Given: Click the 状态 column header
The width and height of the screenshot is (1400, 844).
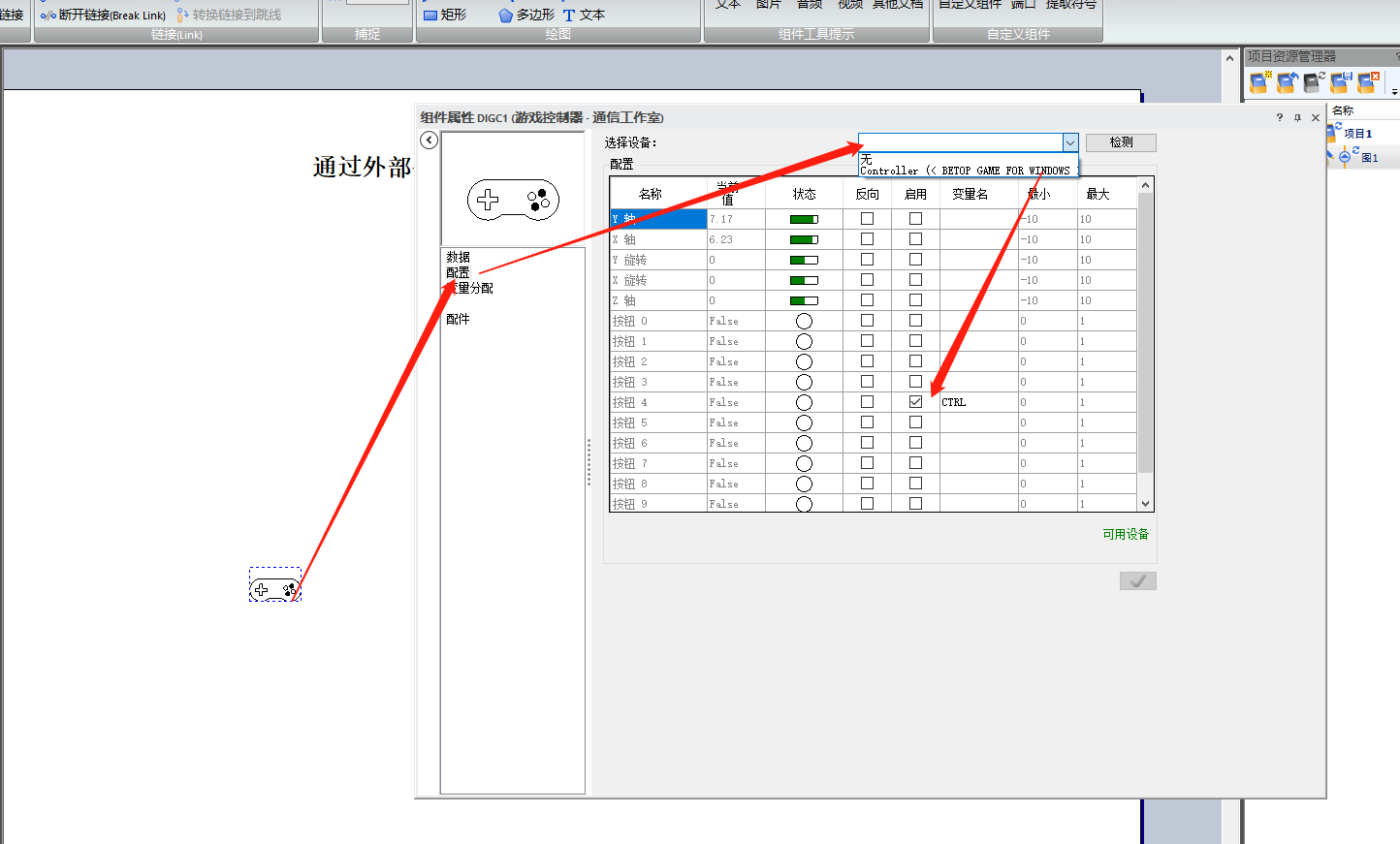Looking at the screenshot, I should [x=804, y=194].
